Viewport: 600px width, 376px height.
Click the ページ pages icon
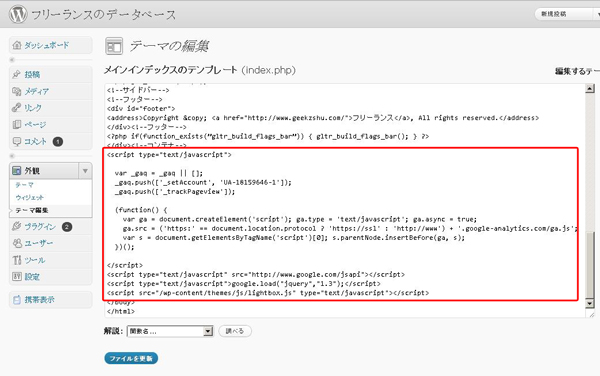pyautogui.click(x=16, y=124)
